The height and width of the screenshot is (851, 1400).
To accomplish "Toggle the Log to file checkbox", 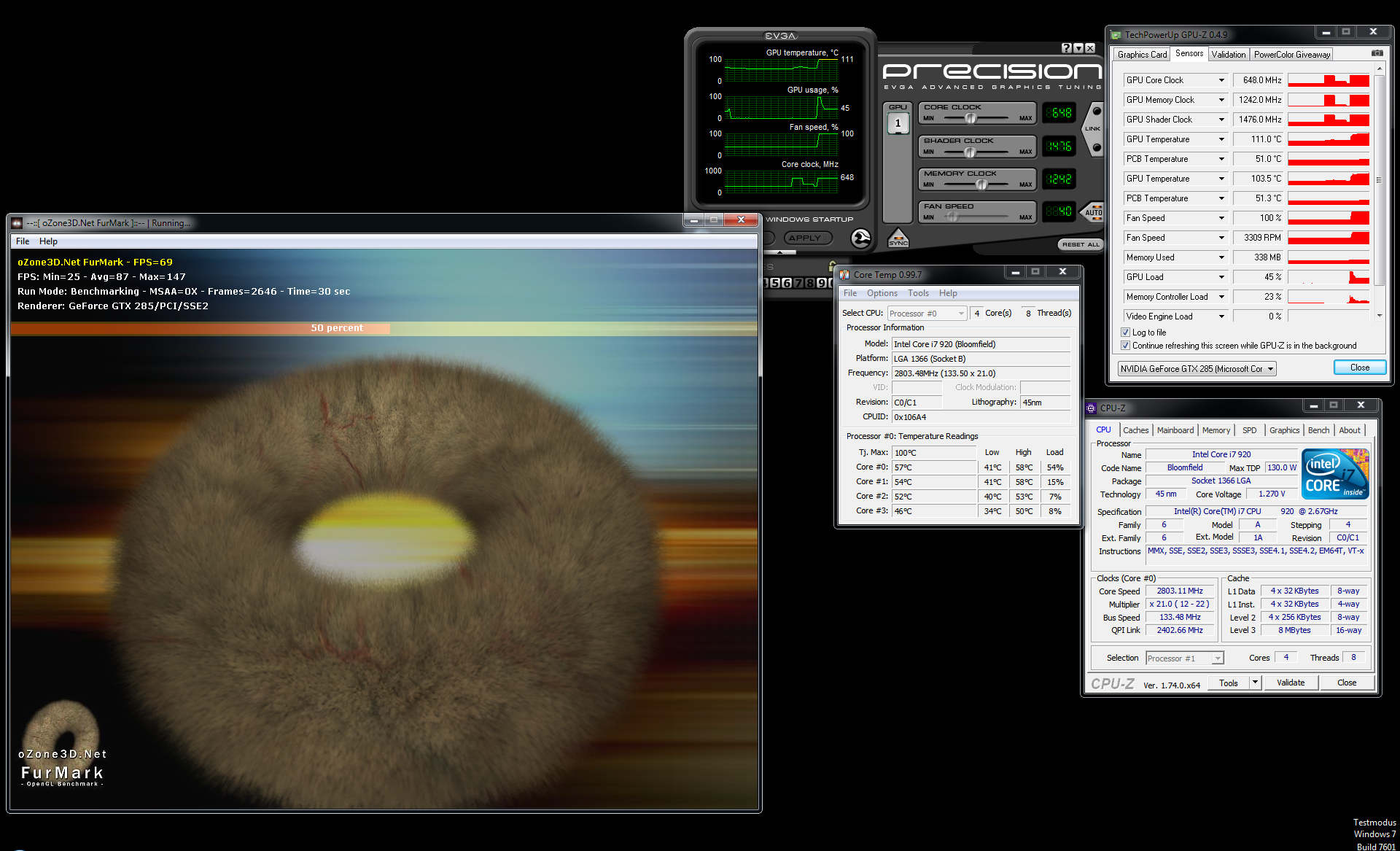I will point(1125,333).
